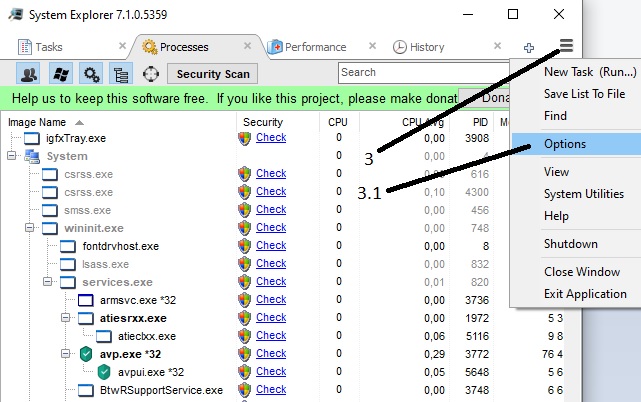
Task: Open Help menu entry
Action: [x=556, y=216]
